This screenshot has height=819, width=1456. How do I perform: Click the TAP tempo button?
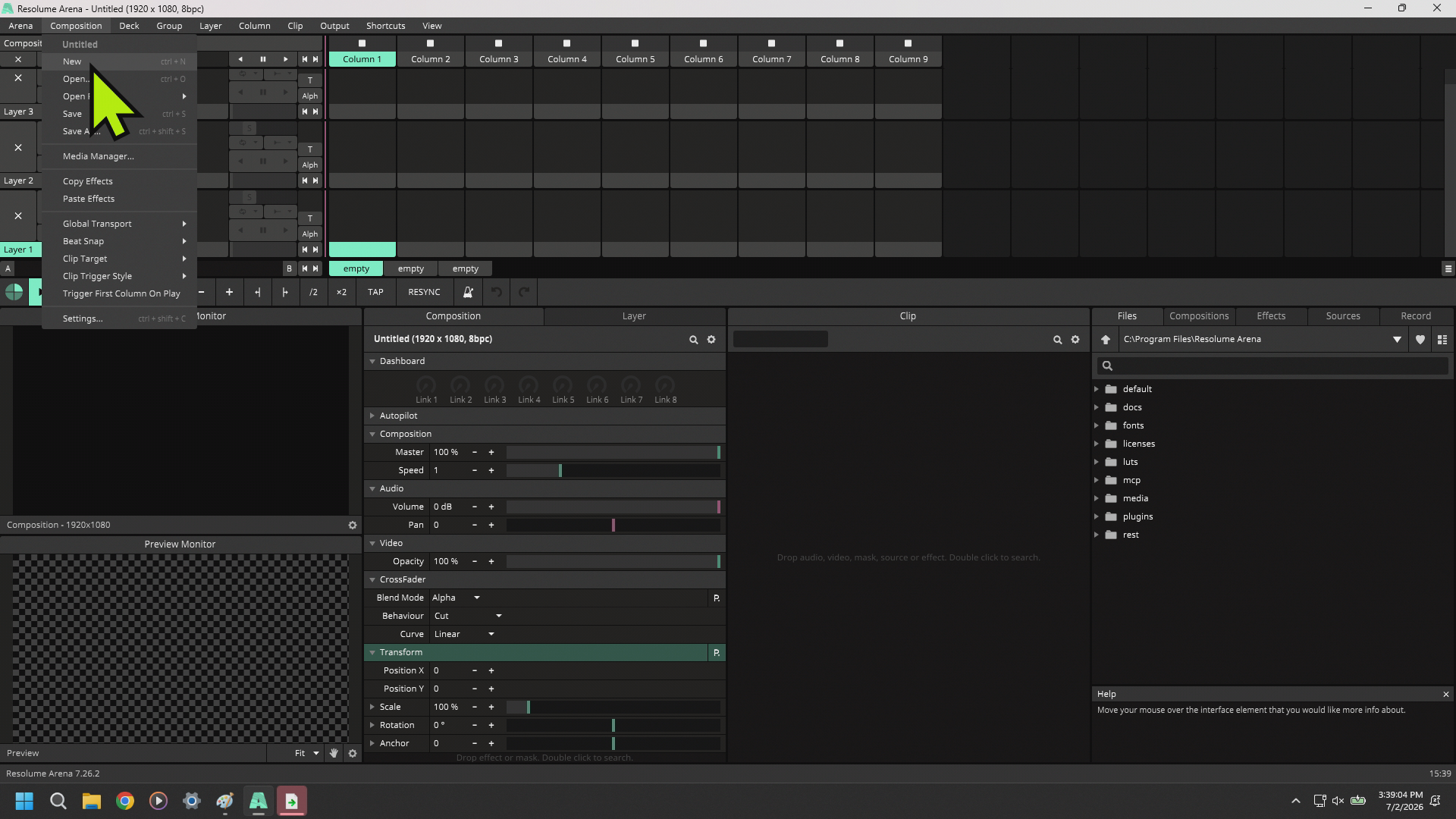(x=375, y=292)
